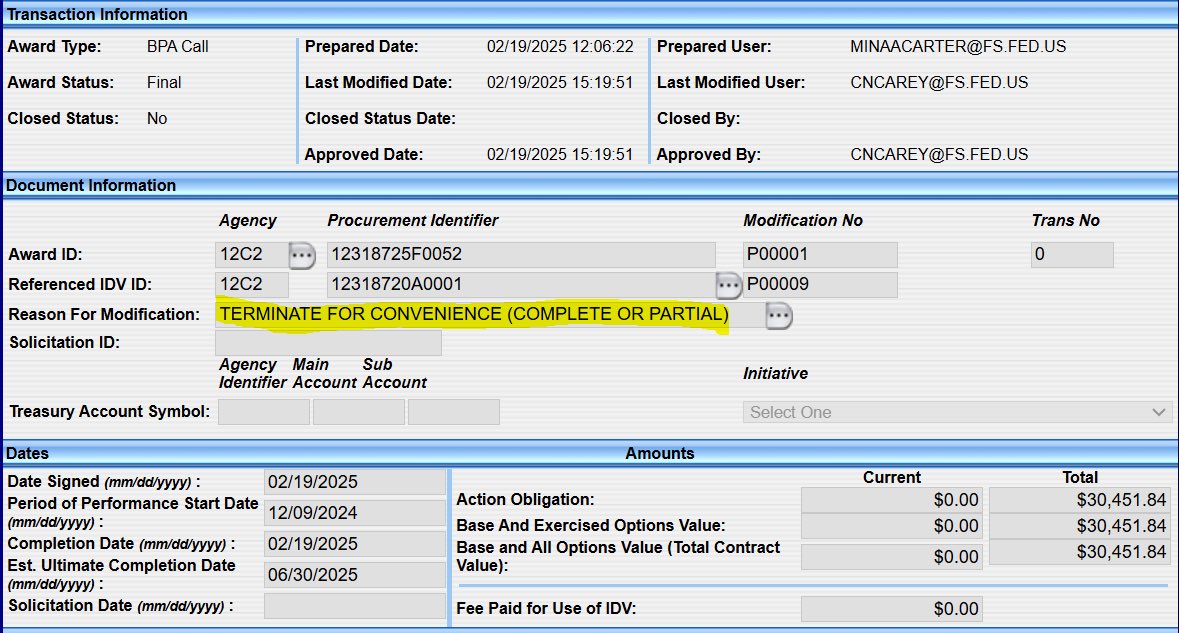Screen dimensions: 1179x633
Task: Click the Referenced IDV ID agency field
Action: (251, 285)
